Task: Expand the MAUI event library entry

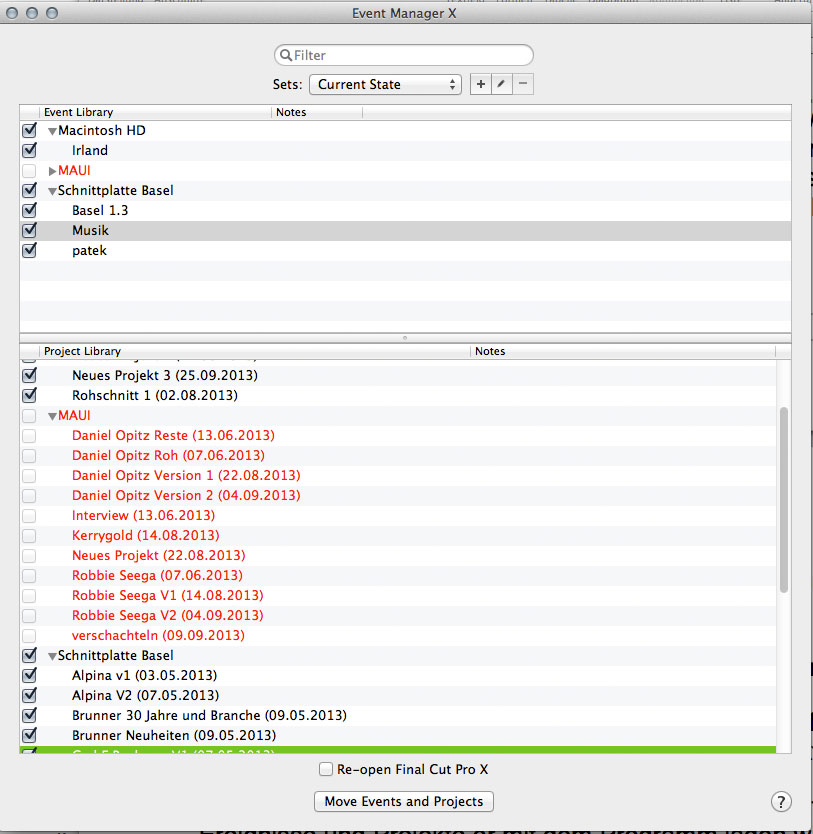Action: tap(52, 171)
